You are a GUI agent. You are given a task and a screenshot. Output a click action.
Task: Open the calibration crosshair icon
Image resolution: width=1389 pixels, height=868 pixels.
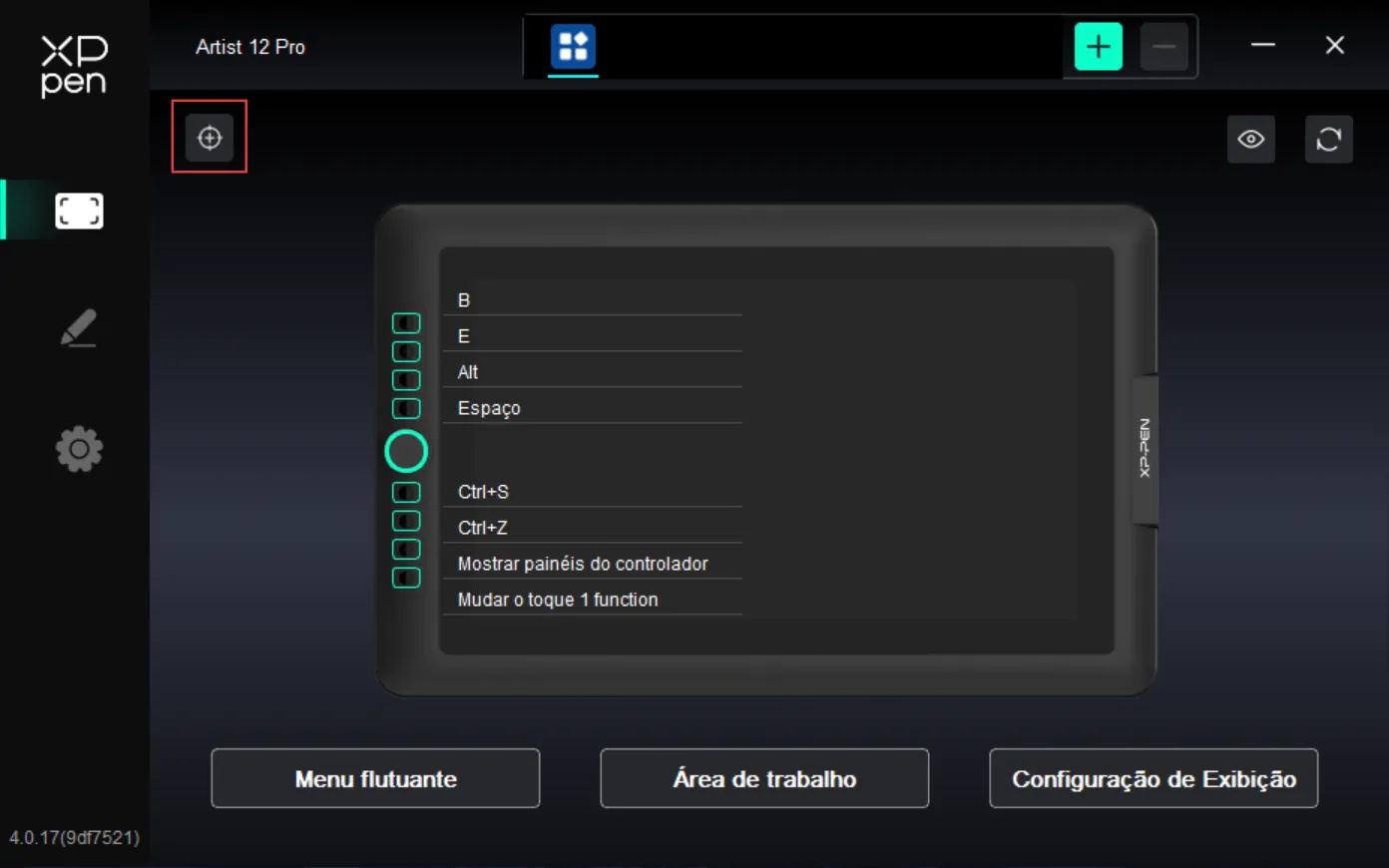[x=210, y=138]
